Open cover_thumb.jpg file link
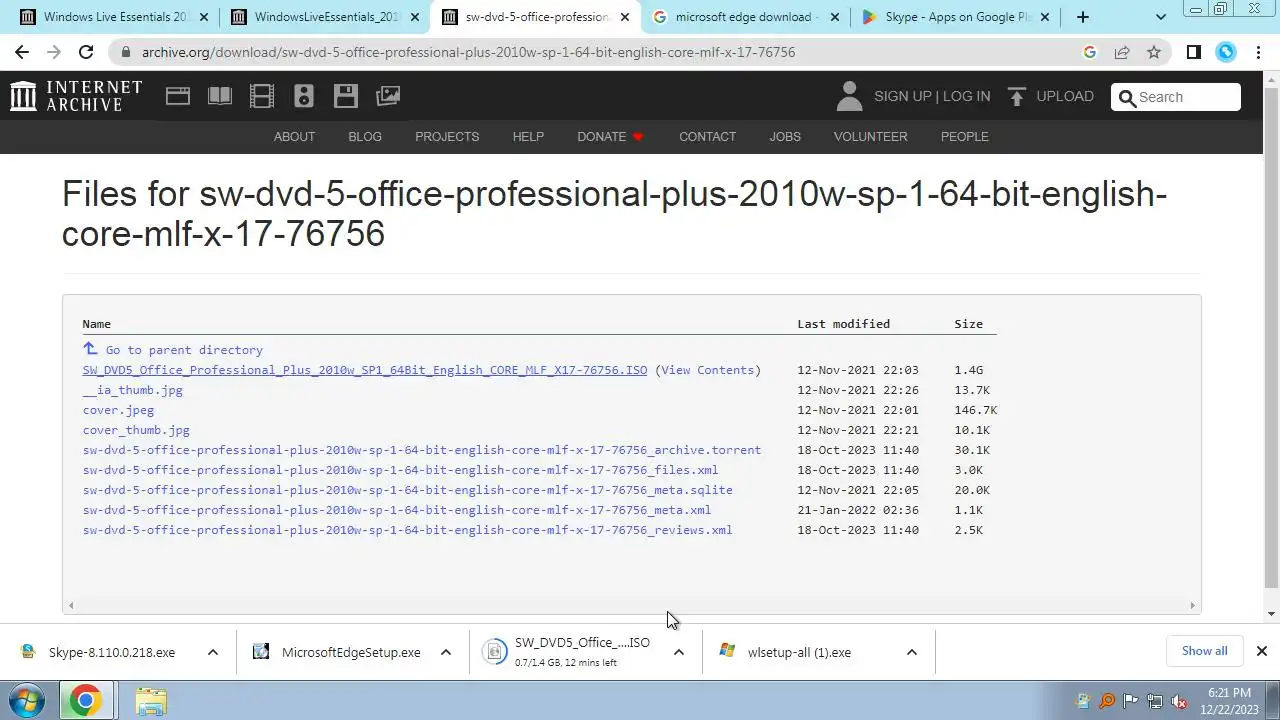Screen dimensions: 1280x720 coord(136,430)
